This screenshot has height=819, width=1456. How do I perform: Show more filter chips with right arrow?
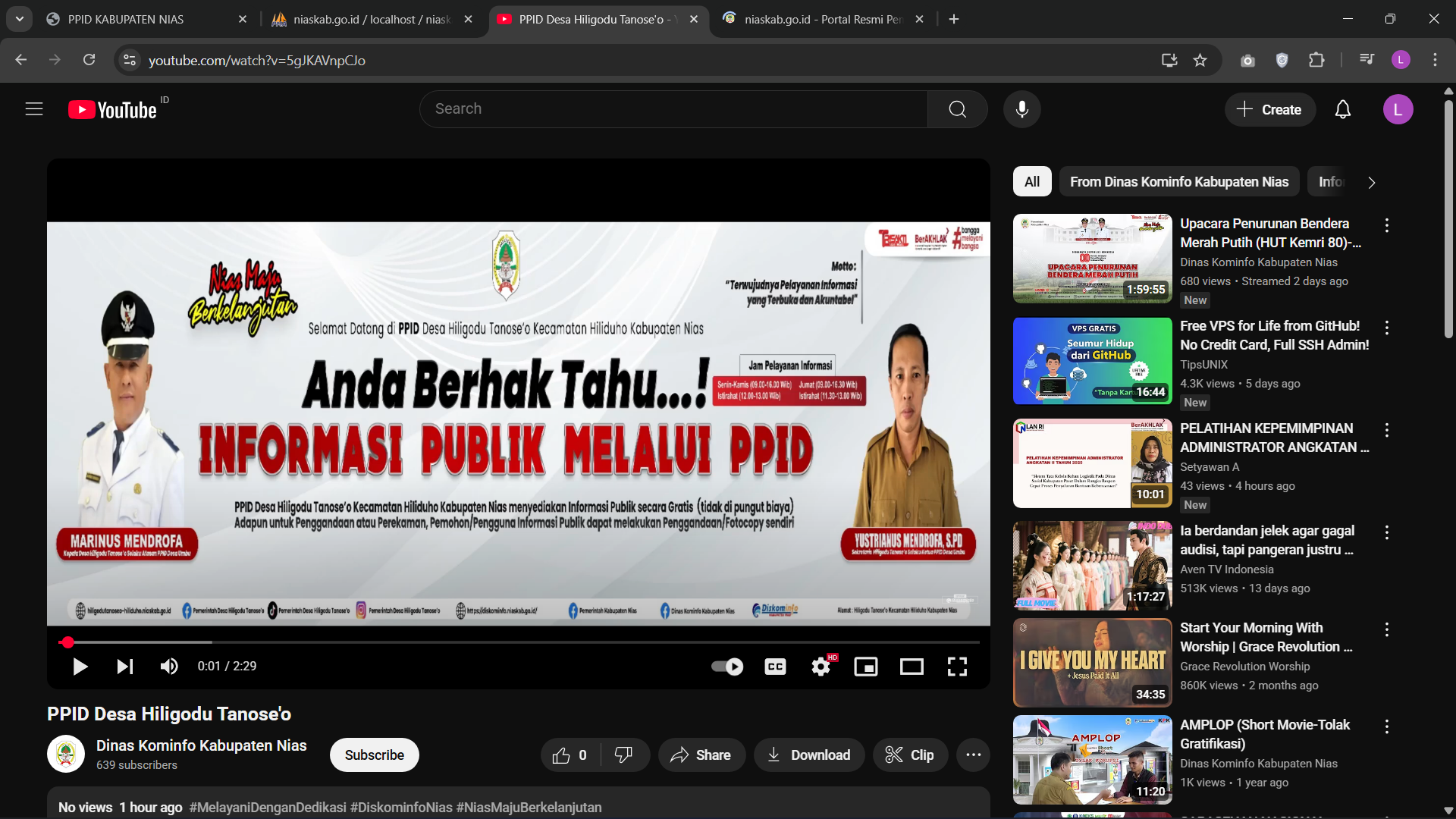1371,183
